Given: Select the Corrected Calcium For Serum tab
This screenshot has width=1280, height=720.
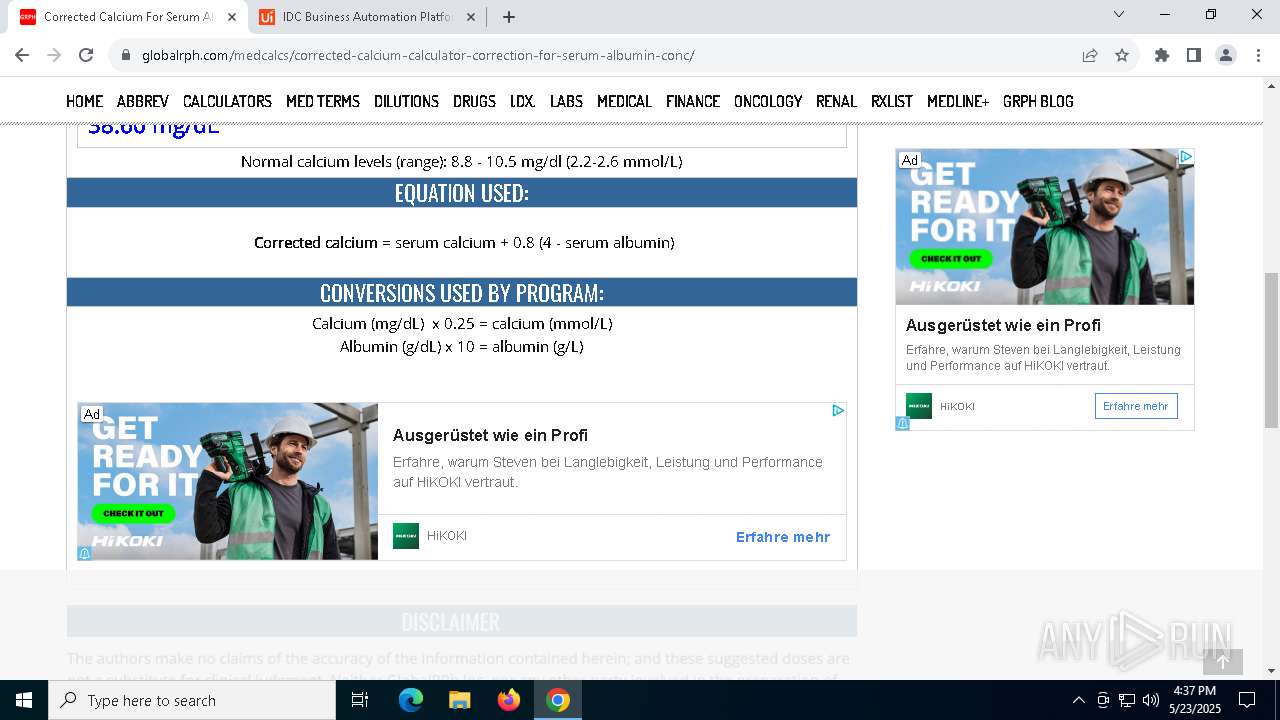Looking at the screenshot, I should [x=128, y=16].
